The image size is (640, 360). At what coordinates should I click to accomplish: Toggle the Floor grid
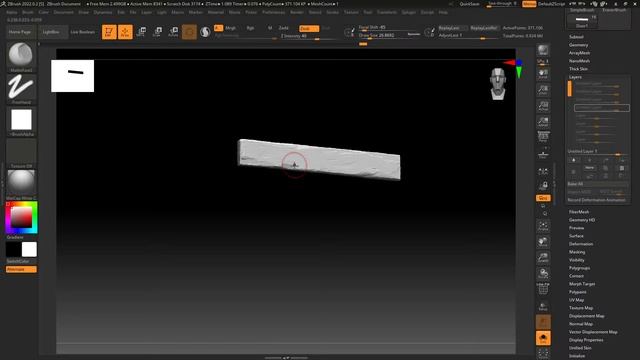(543, 154)
